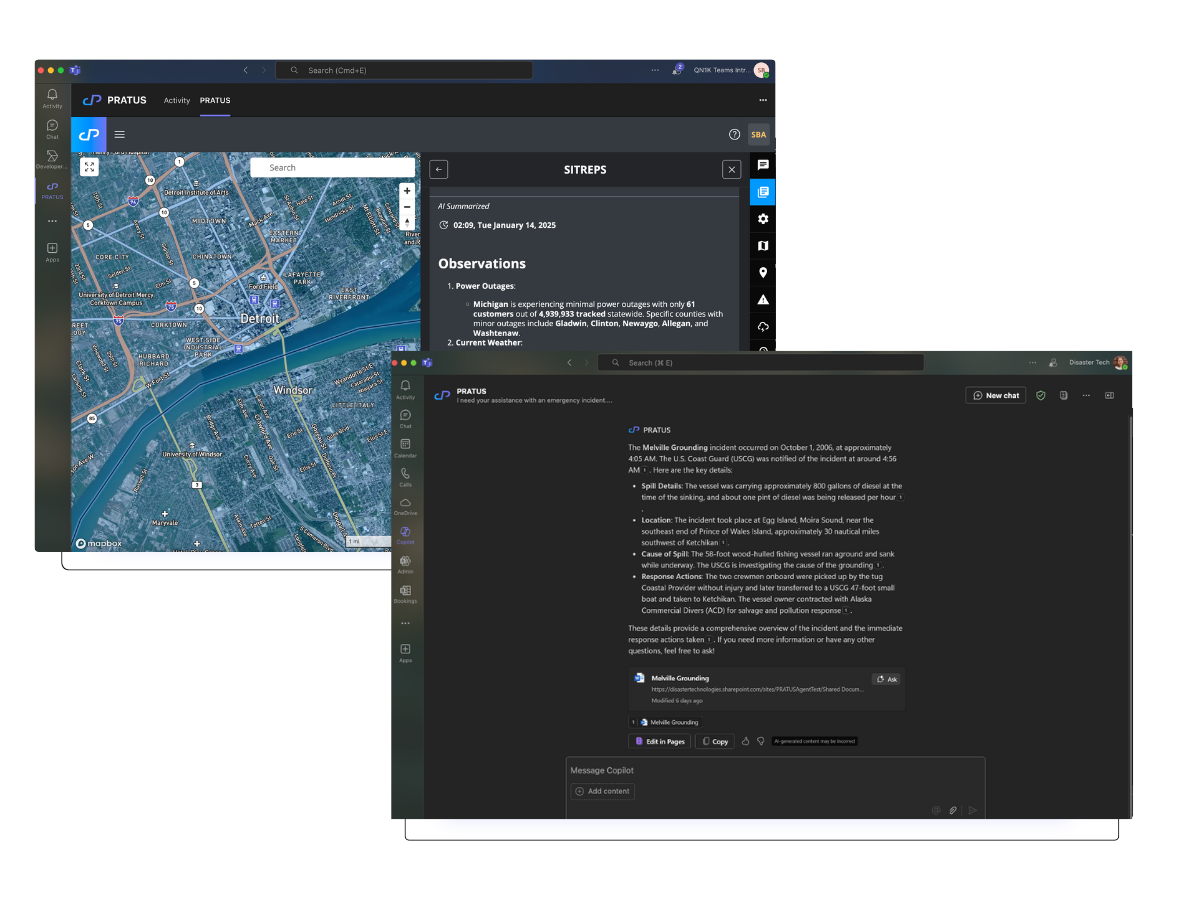Toggle the map fullscreen expand control
Screen dimensions: 1200x900
click(x=89, y=167)
